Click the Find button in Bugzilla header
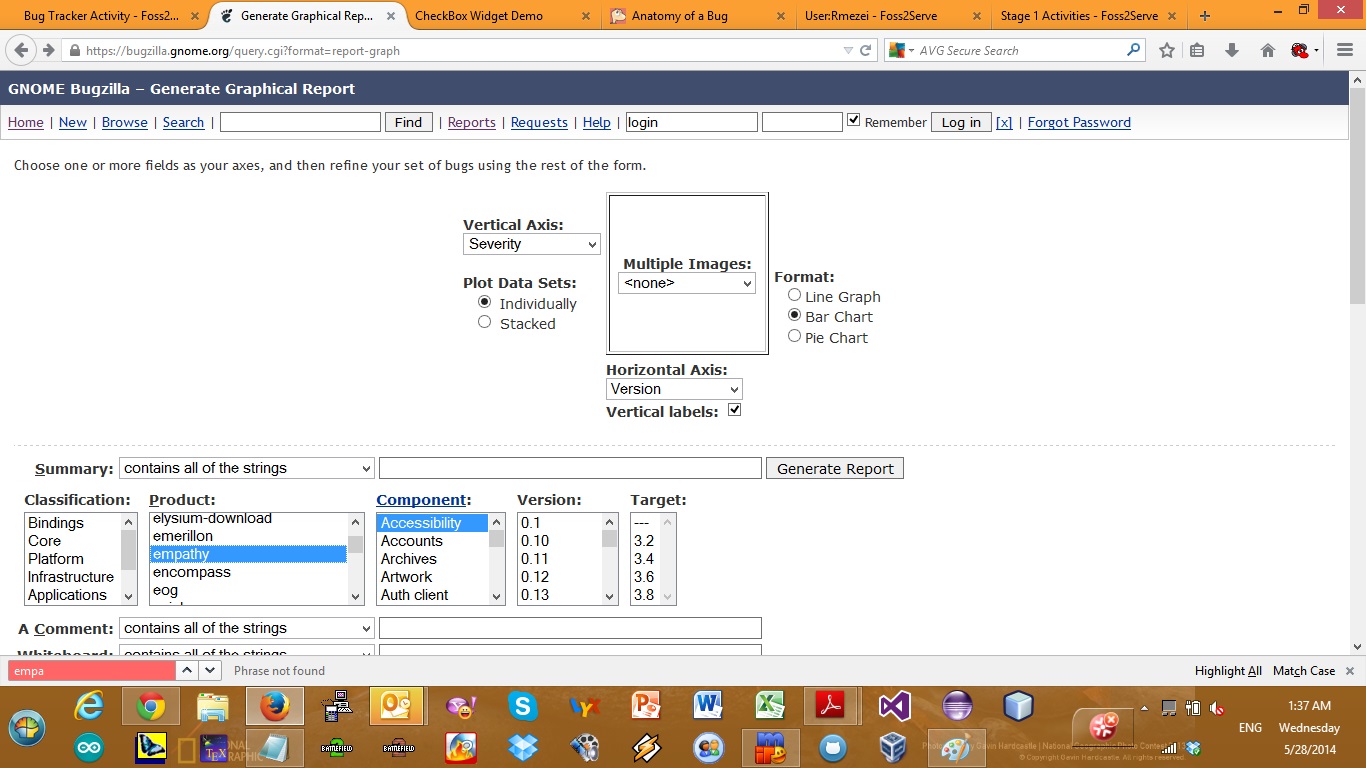This screenshot has width=1366, height=768. coord(408,122)
